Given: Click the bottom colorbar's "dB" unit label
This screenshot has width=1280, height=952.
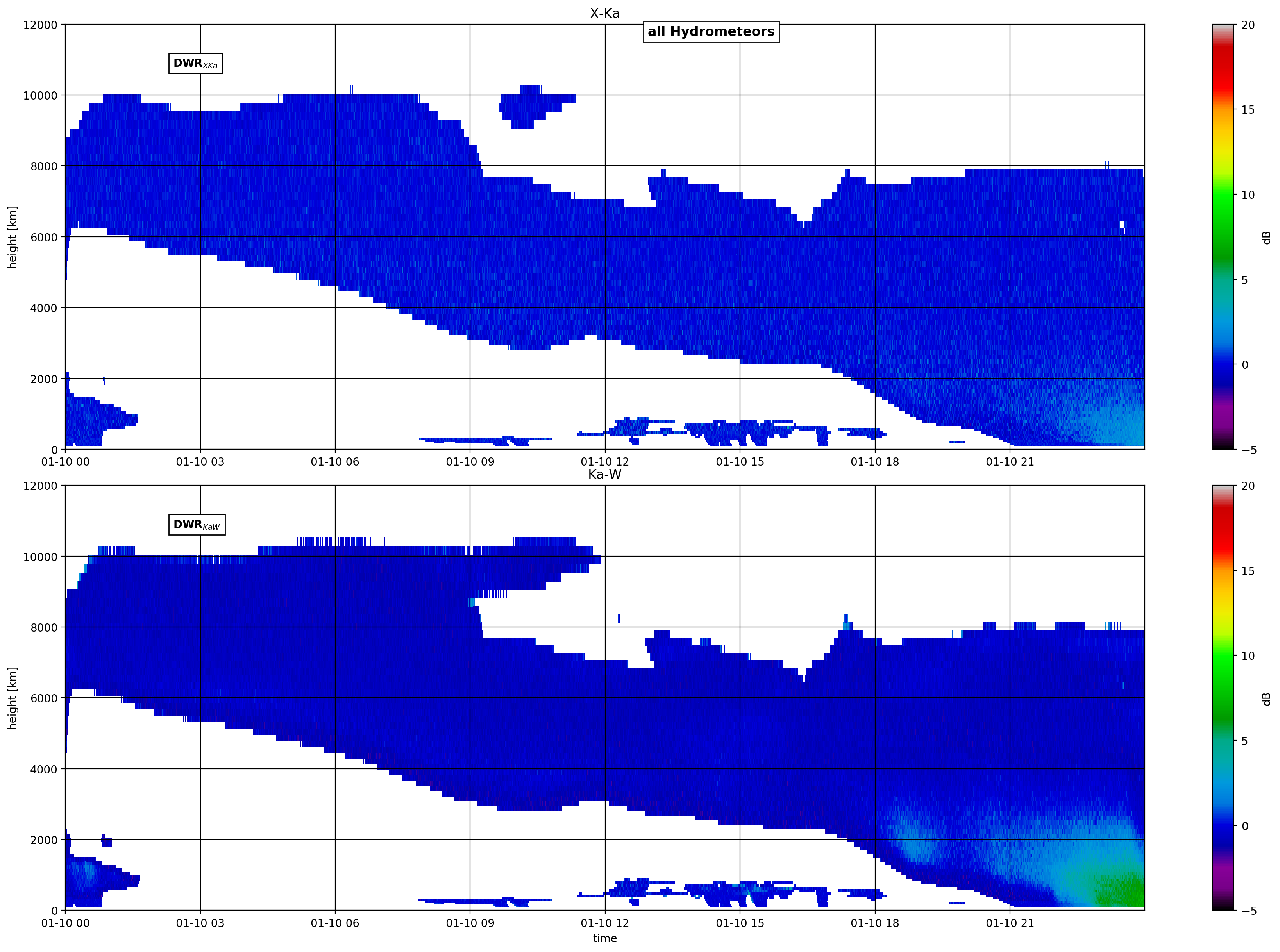Looking at the screenshot, I should point(1266,698).
